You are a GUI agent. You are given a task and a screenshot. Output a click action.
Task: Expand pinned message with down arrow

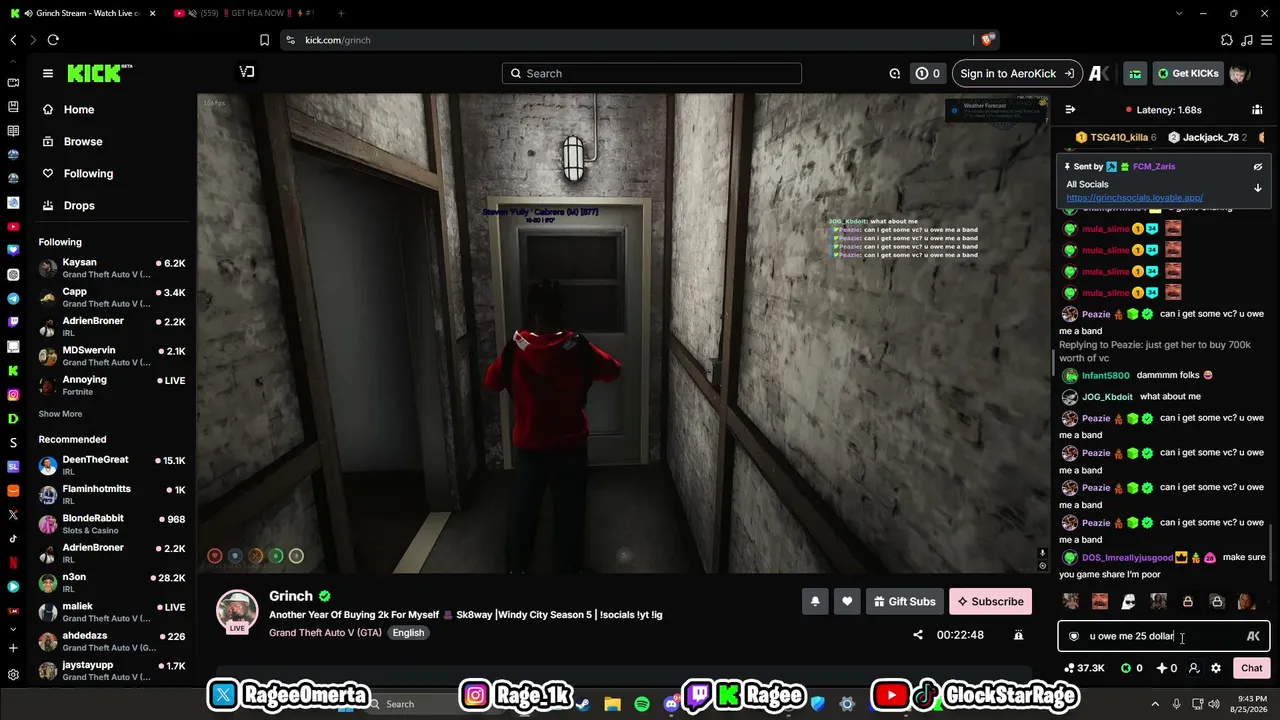pos(1258,188)
